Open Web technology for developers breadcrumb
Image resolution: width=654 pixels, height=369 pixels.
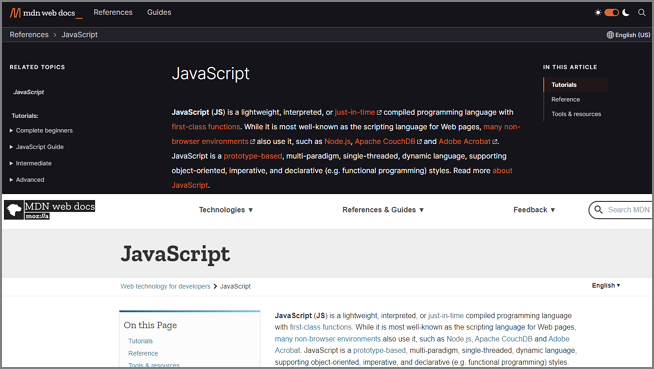pyautogui.click(x=165, y=286)
